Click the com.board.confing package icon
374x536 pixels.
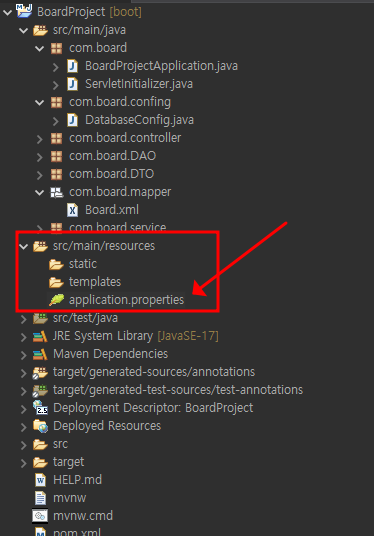(x=56, y=102)
